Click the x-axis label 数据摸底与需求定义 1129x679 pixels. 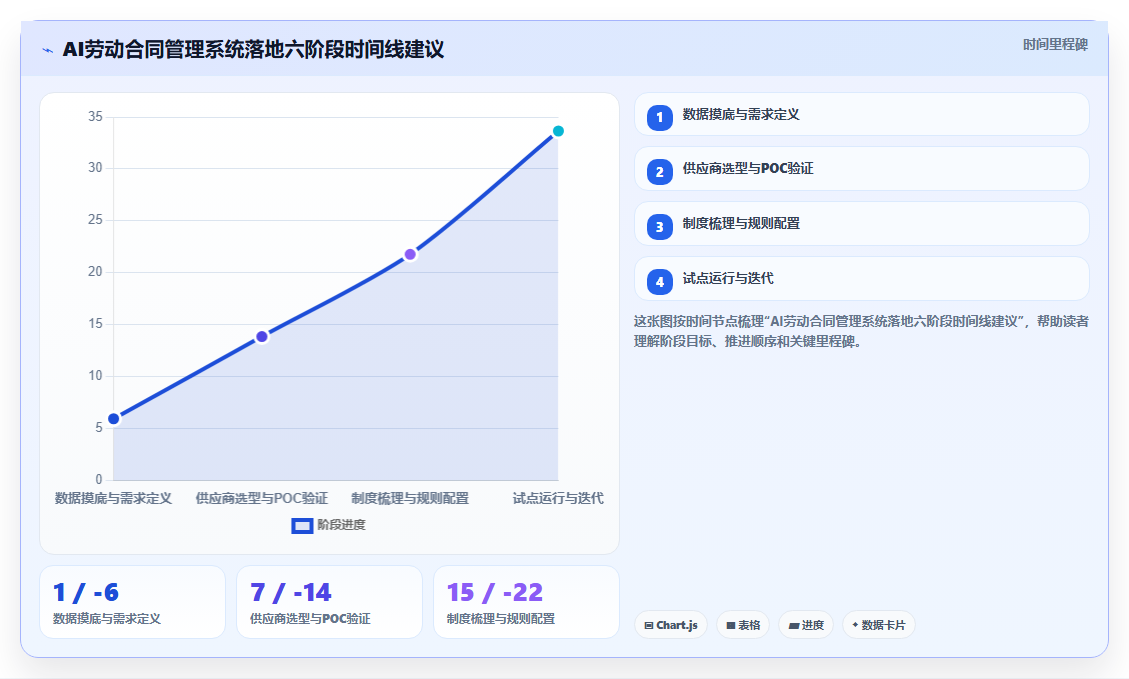[114, 498]
